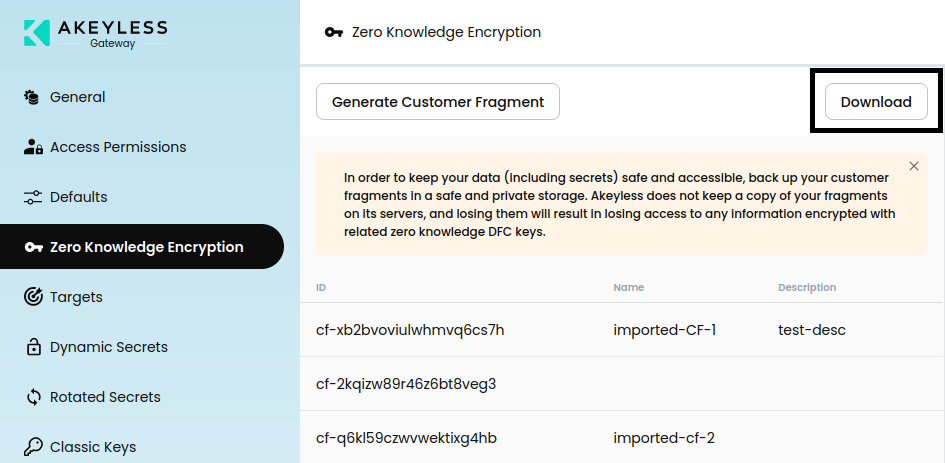Select Zero Knowledge Encryption in sidebar
The width and height of the screenshot is (945, 463).
[x=146, y=247]
